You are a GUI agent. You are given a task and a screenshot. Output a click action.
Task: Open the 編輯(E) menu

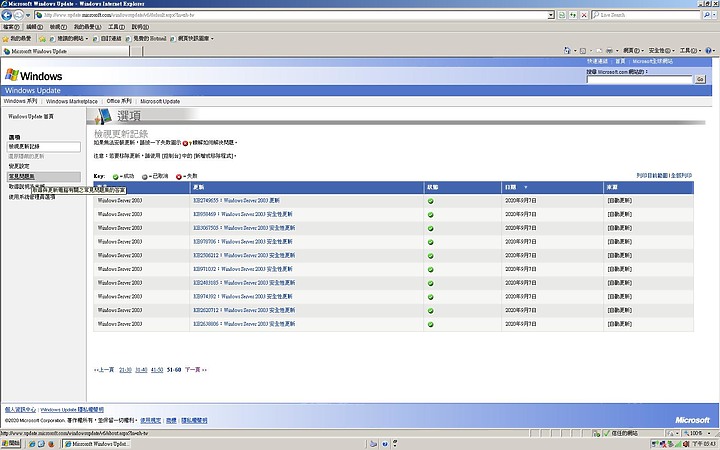point(34,27)
